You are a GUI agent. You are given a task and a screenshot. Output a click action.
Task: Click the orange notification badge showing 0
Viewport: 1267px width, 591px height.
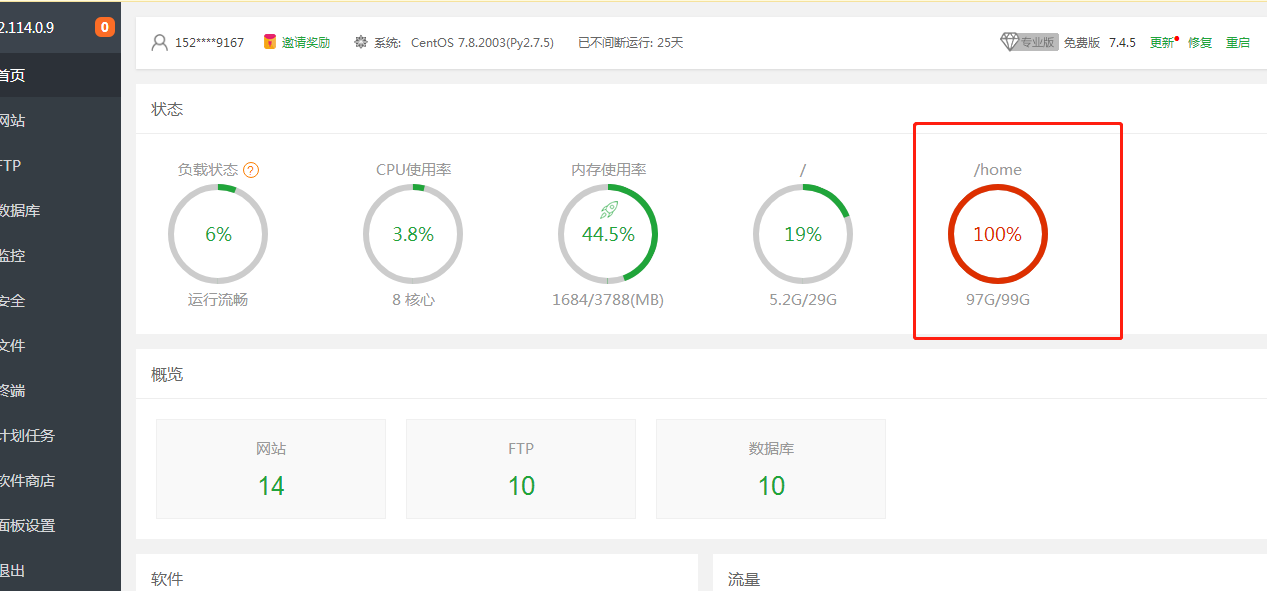point(105,27)
